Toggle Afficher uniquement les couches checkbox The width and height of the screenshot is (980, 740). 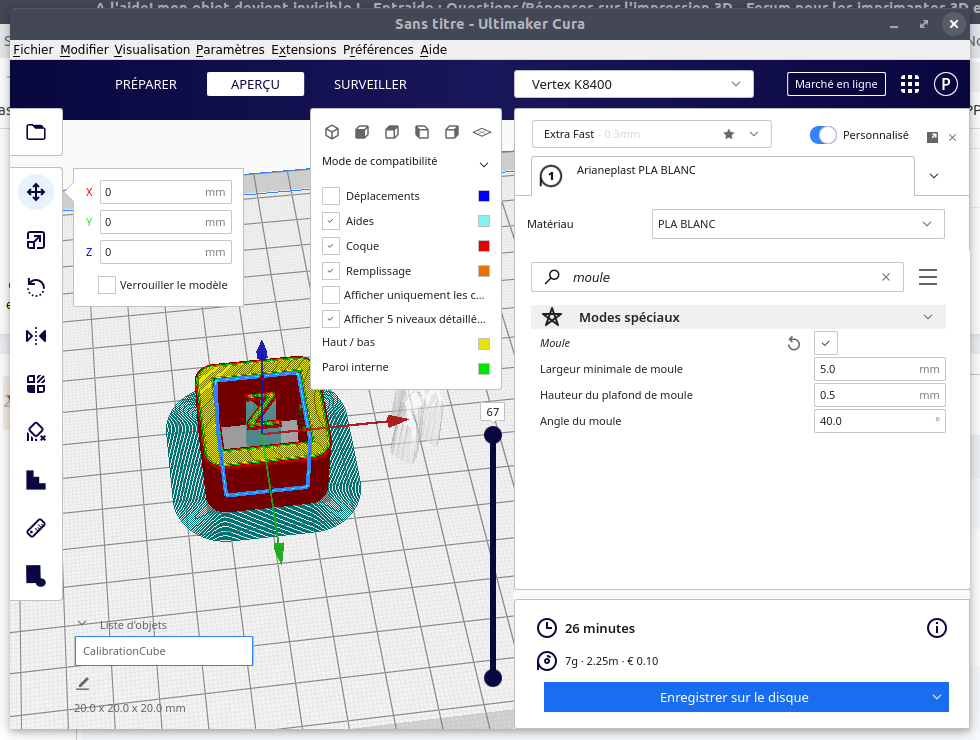tap(331, 295)
